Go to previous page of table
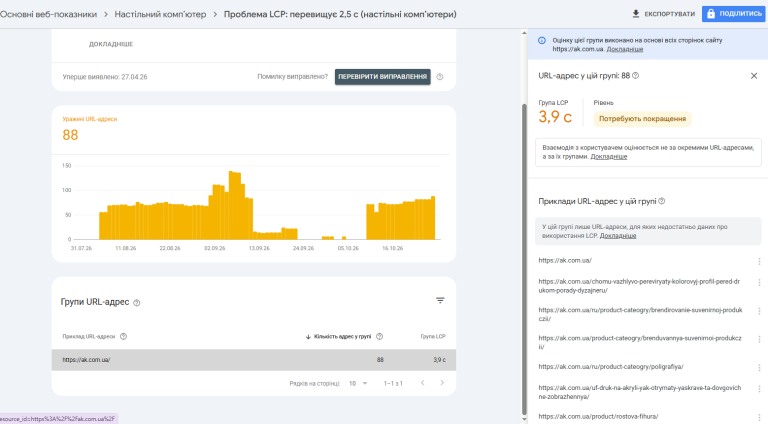The width and height of the screenshot is (768, 424). (x=422, y=383)
